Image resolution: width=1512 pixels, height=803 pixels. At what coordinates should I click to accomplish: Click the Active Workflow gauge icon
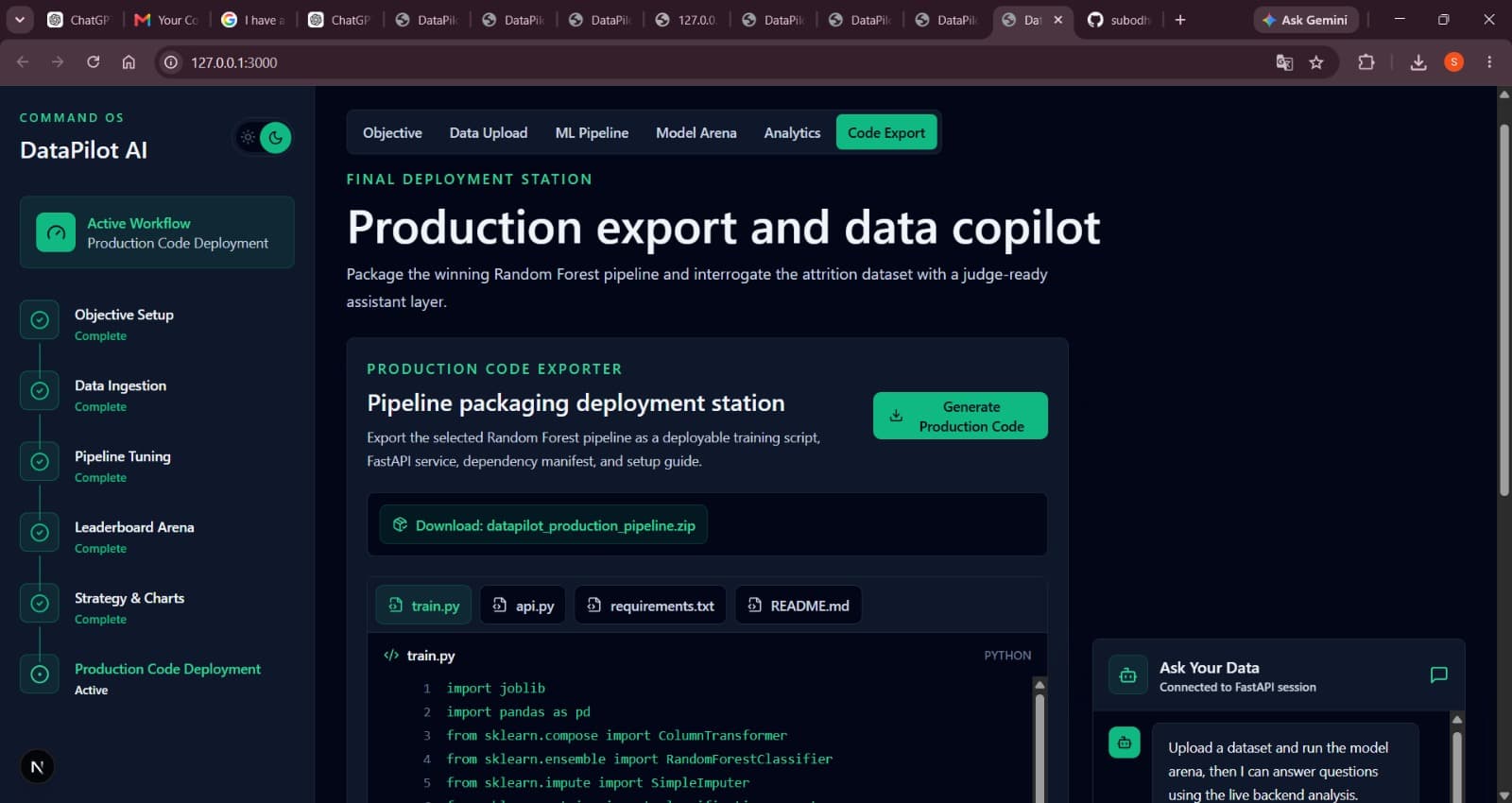[56, 232]
